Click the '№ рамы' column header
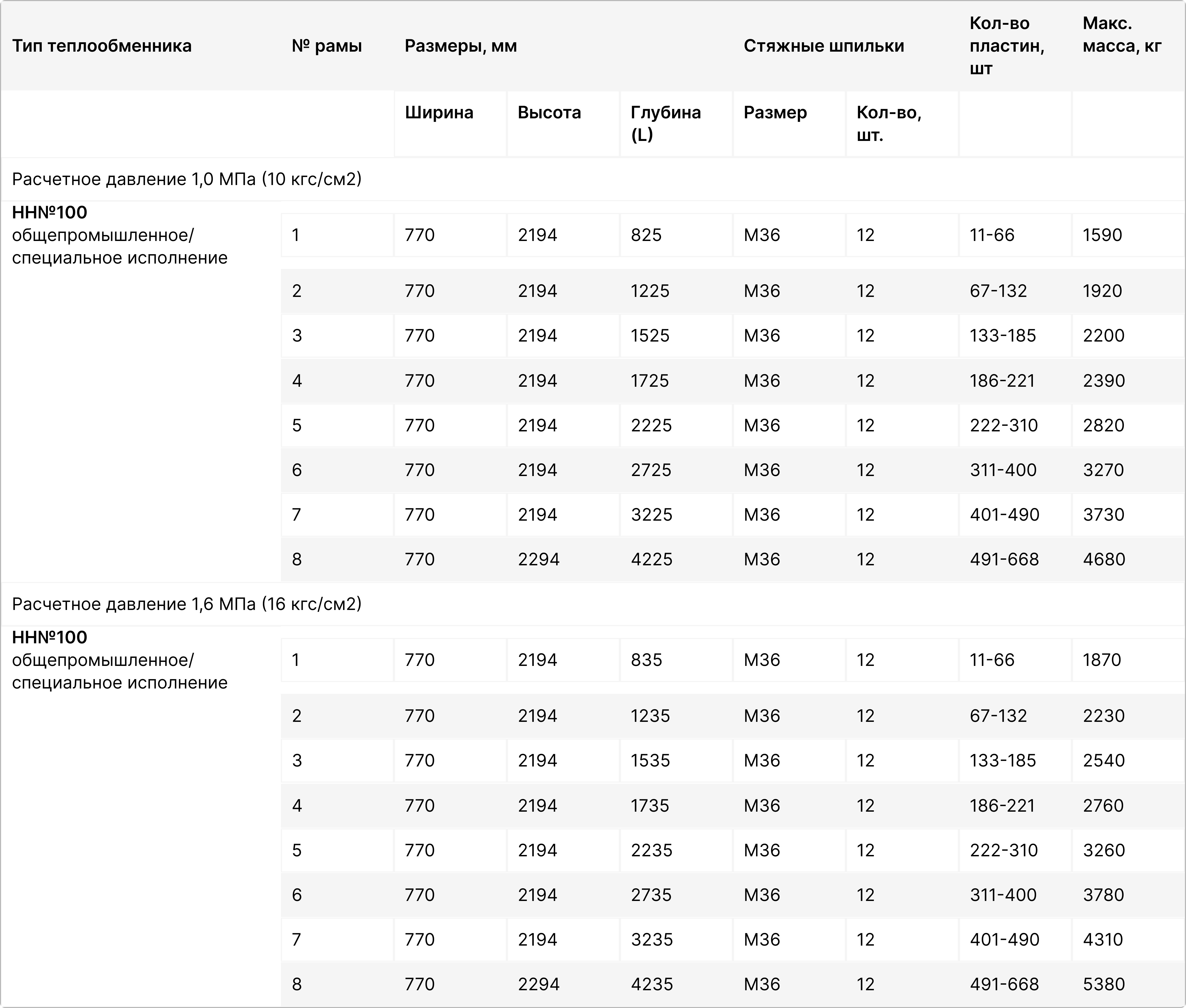The image size is (1186, 1008). pyautogui.click(x=326, y=46)
